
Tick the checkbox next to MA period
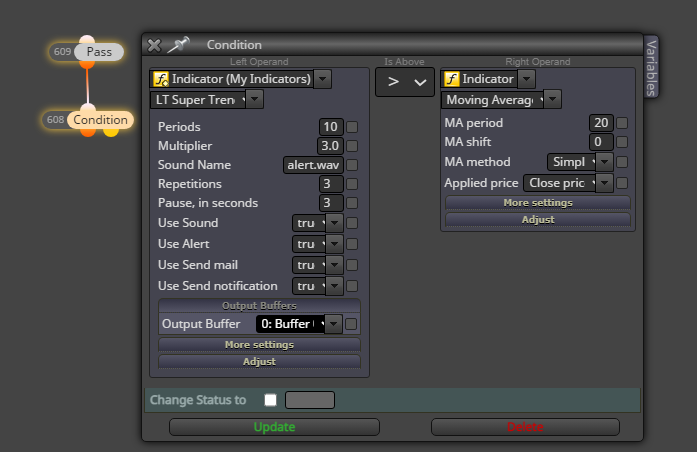tap(622, 123)
